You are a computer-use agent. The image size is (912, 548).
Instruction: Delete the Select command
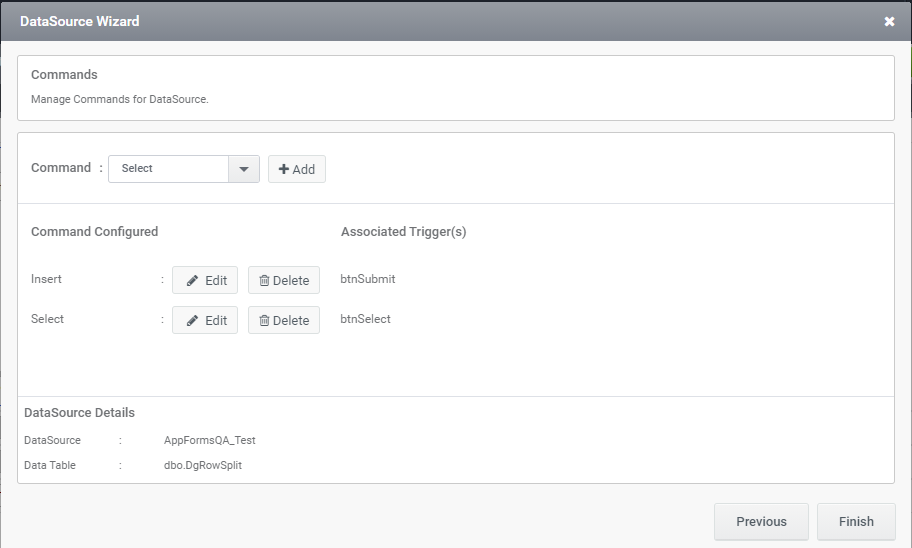click(284, 320)
